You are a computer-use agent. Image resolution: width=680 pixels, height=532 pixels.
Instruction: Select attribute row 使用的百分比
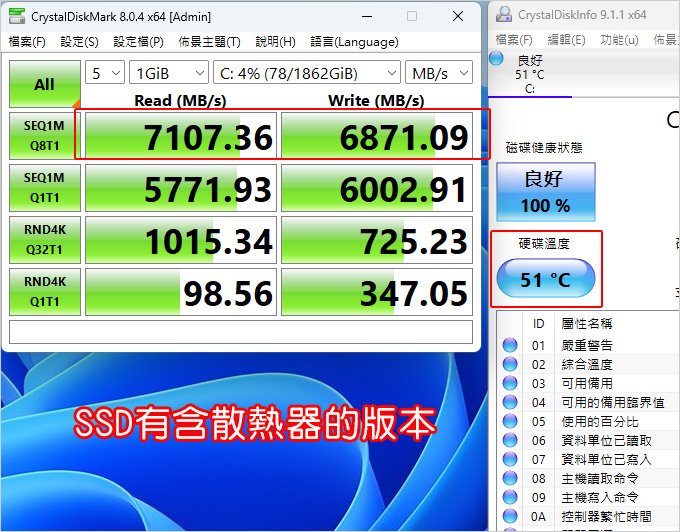(588, 421)
